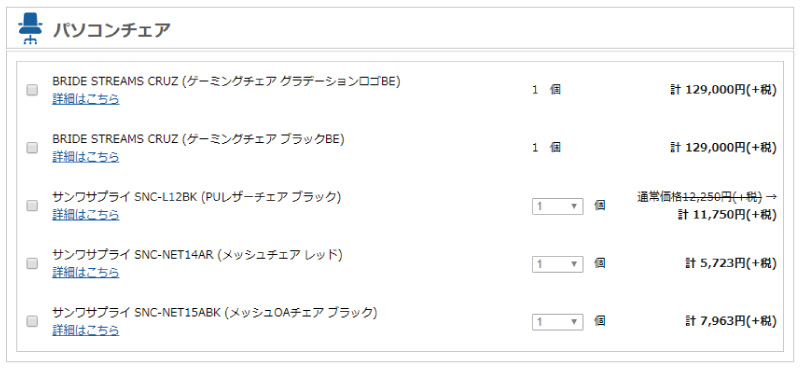Viewport: 800px width, 368px height.
Task: Open quantity dropdown for SNC-L12BK chair
Action: point(557,206)
